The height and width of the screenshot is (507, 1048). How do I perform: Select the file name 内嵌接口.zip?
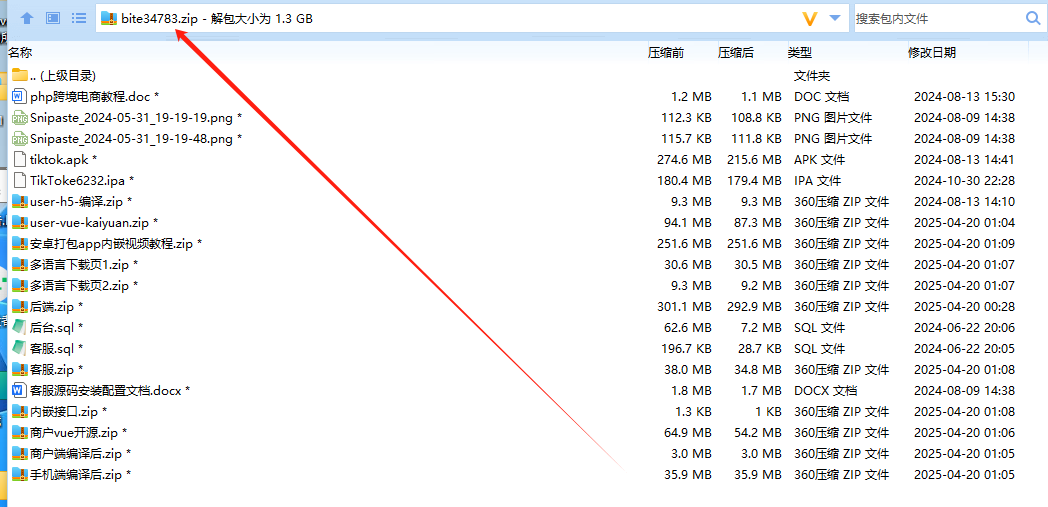pyautogui.click(x=64, y=411)
